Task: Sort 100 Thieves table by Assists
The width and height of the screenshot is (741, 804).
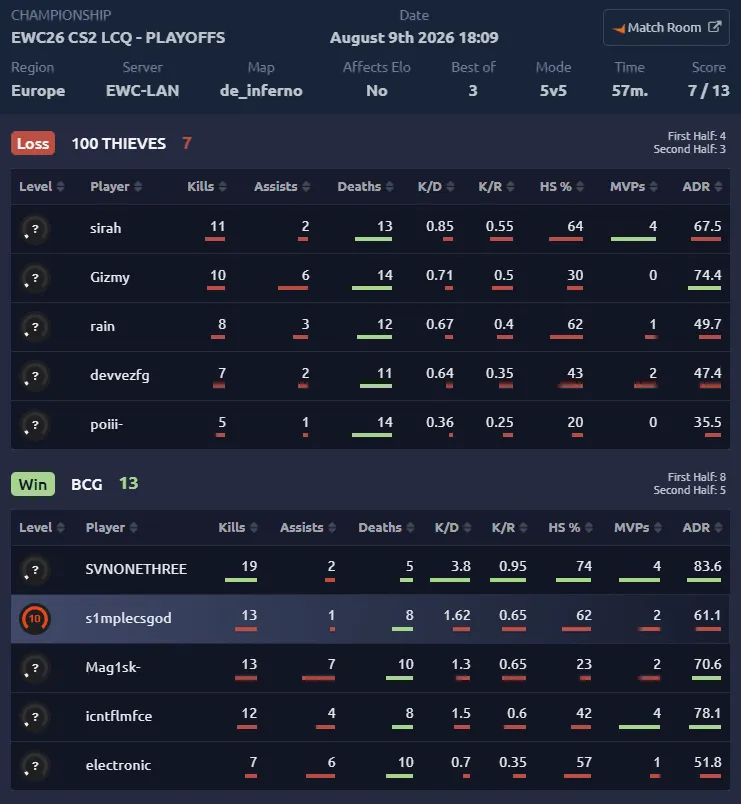Action: point(282,187)
